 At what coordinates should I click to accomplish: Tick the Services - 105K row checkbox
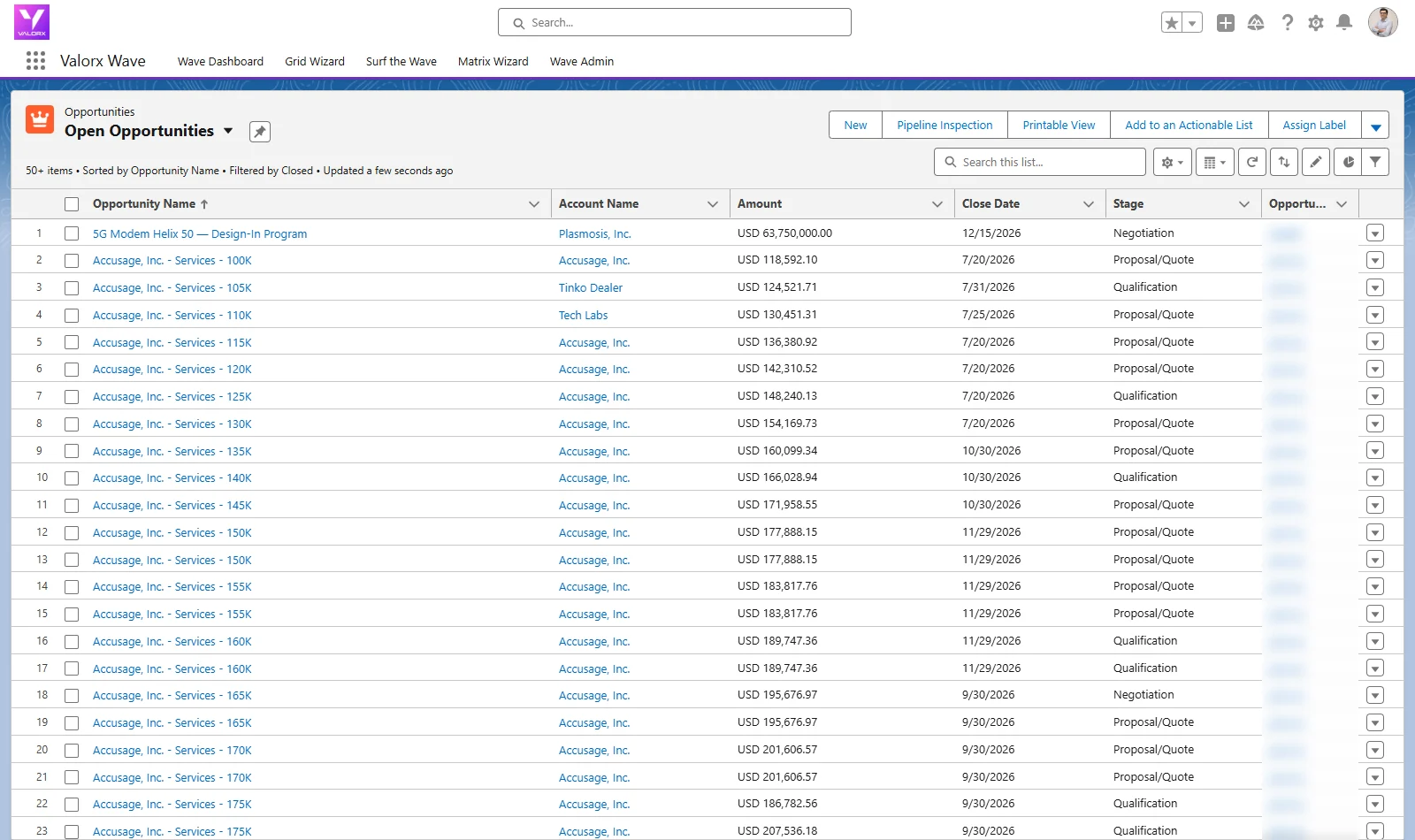pos(72,288)
